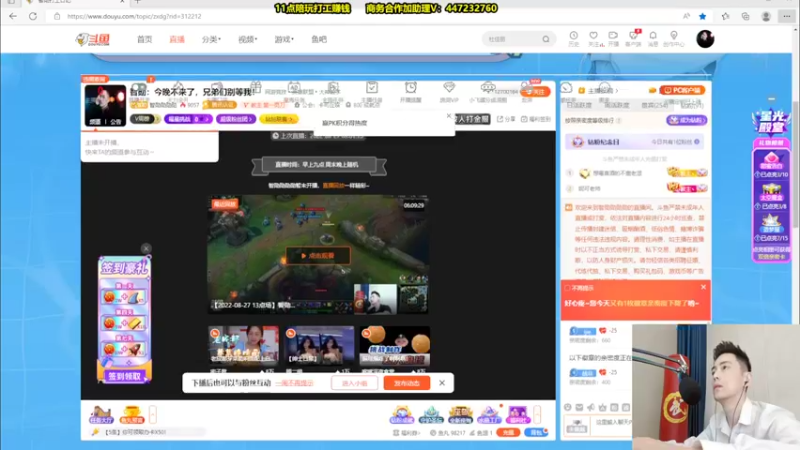
Task: Click the orange 充值 recharge button
Action: click(508, 432)
